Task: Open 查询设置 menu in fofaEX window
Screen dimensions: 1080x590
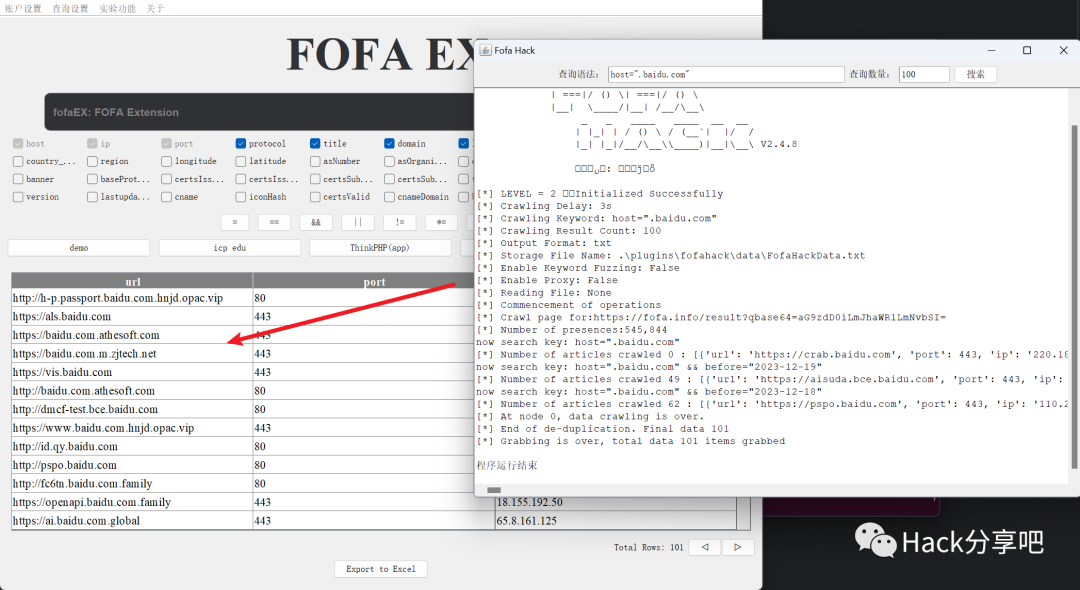Action: (70, 8)
